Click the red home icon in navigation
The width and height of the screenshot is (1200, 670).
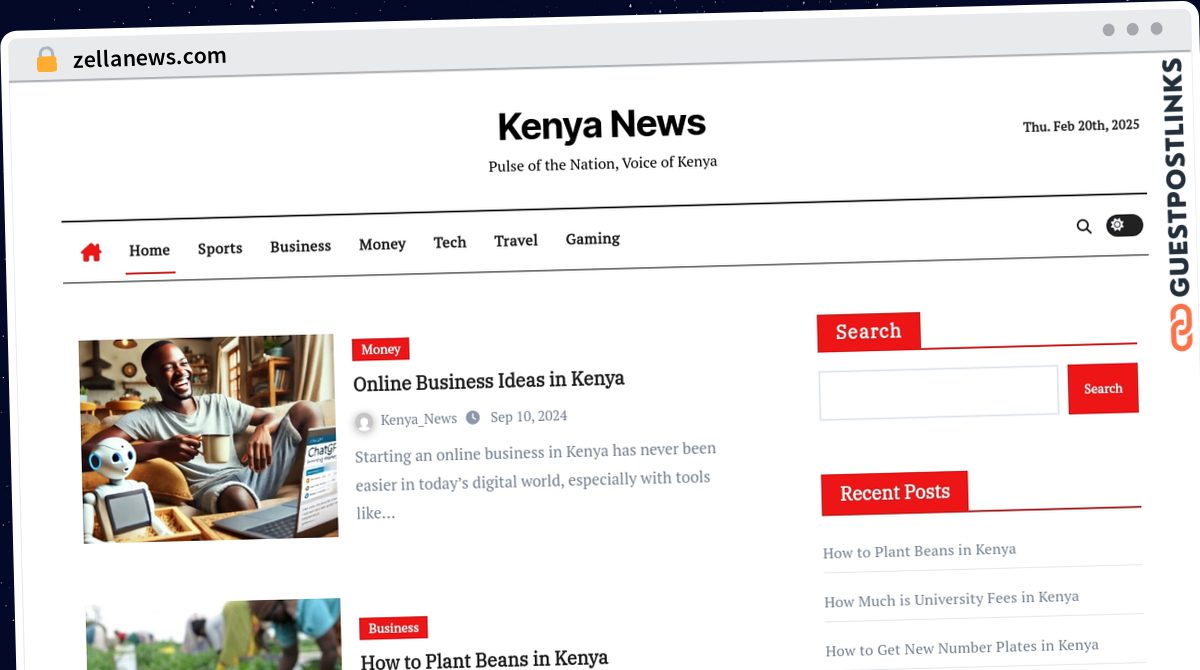(x=91, y=252)
